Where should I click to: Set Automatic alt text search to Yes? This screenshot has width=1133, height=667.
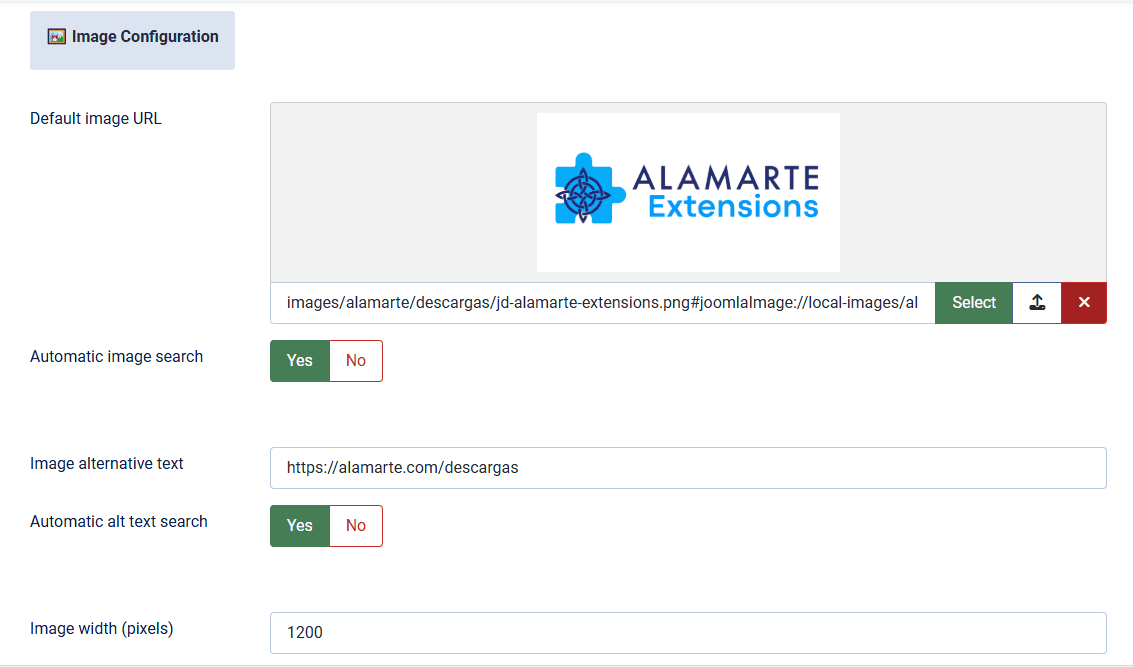click(x=300, y=526)
